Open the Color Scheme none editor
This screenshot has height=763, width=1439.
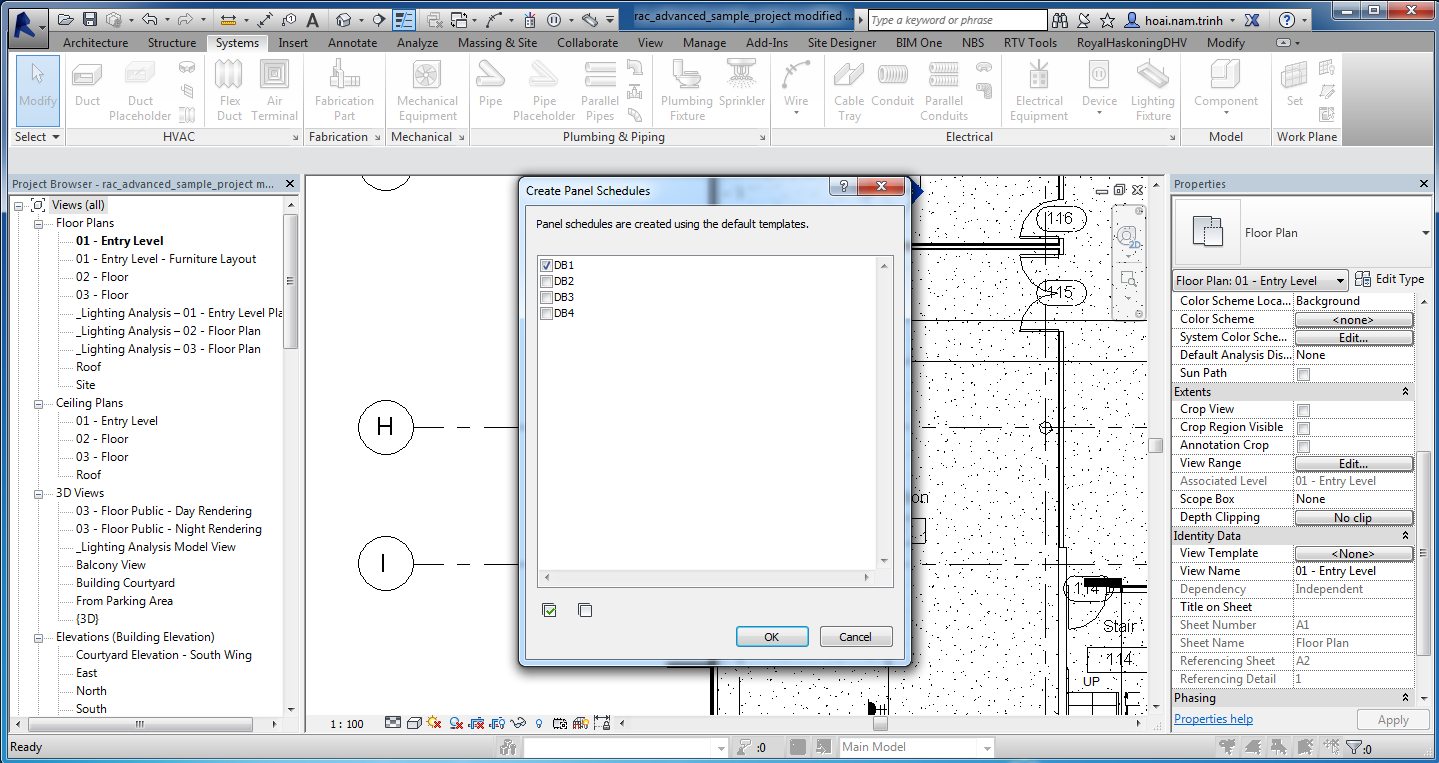pos(1353,318)
